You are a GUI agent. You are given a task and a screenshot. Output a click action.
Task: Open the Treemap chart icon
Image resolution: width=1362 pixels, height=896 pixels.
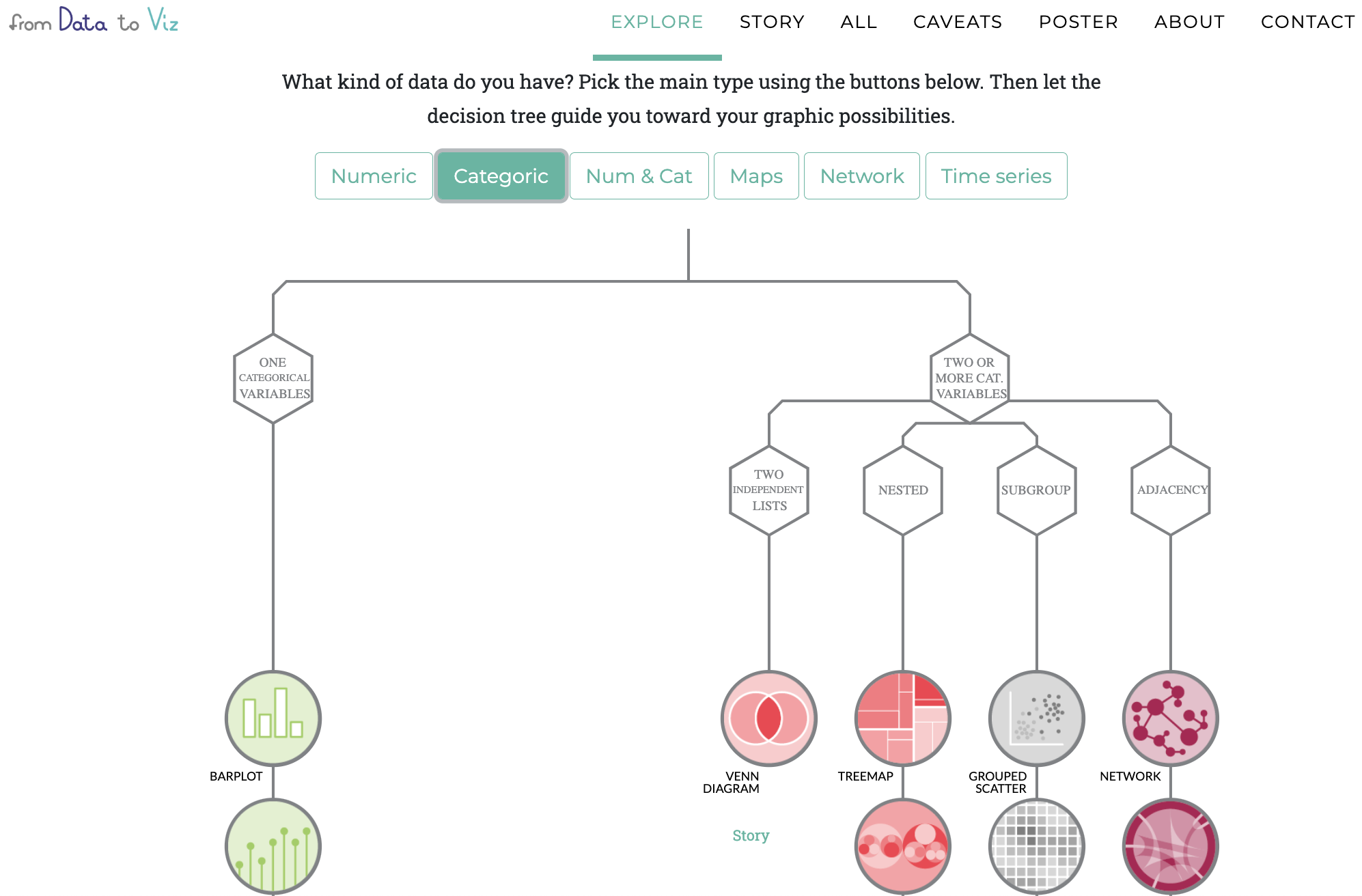pyautogui.click(x=903, y=718)
